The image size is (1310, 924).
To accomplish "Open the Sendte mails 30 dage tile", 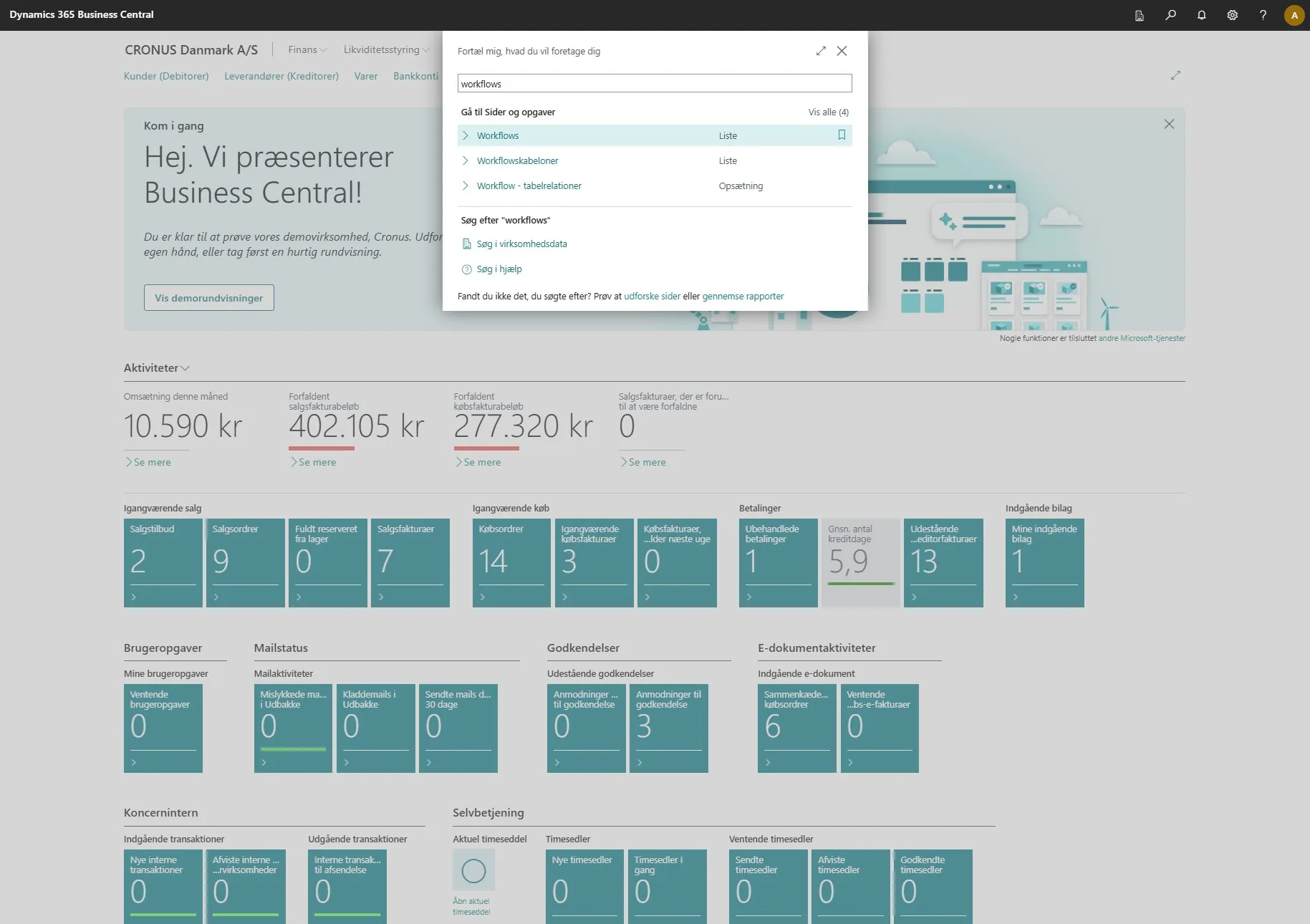I will click(458, 728).
